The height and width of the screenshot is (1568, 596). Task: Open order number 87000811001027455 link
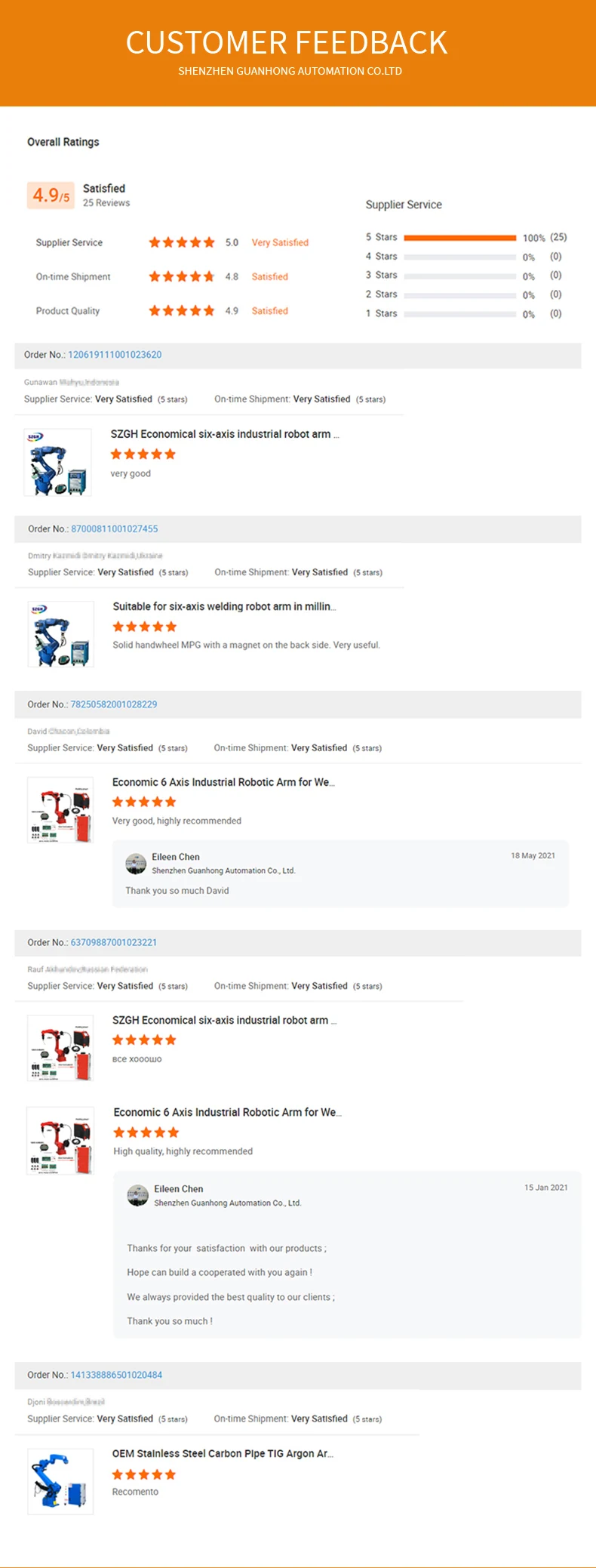pyautogui.click(x=115, y=529)
